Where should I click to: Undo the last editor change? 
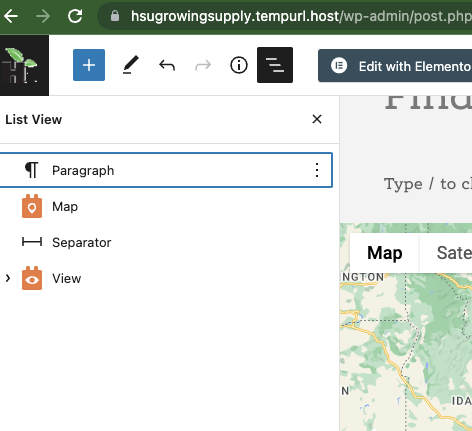pyautogui.click(x=167, y=65)
